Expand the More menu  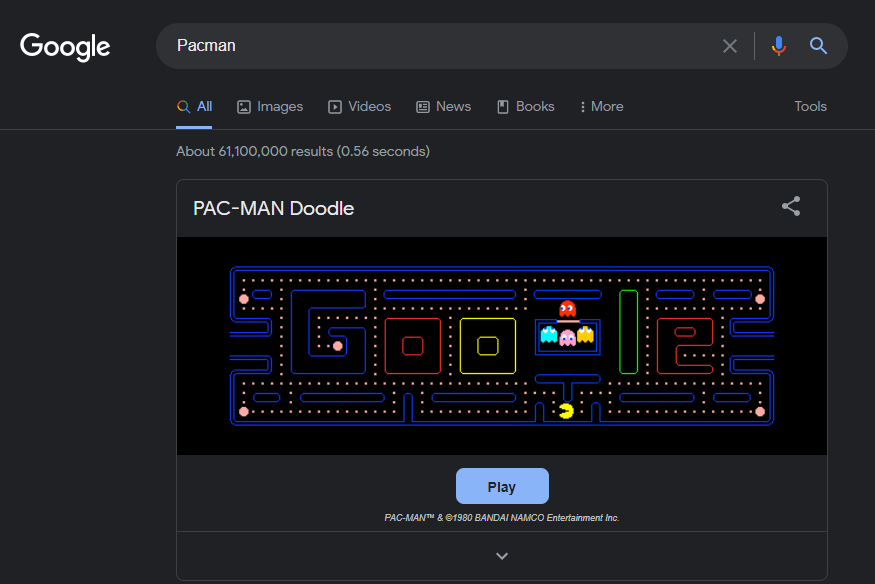tap(602, 107)
